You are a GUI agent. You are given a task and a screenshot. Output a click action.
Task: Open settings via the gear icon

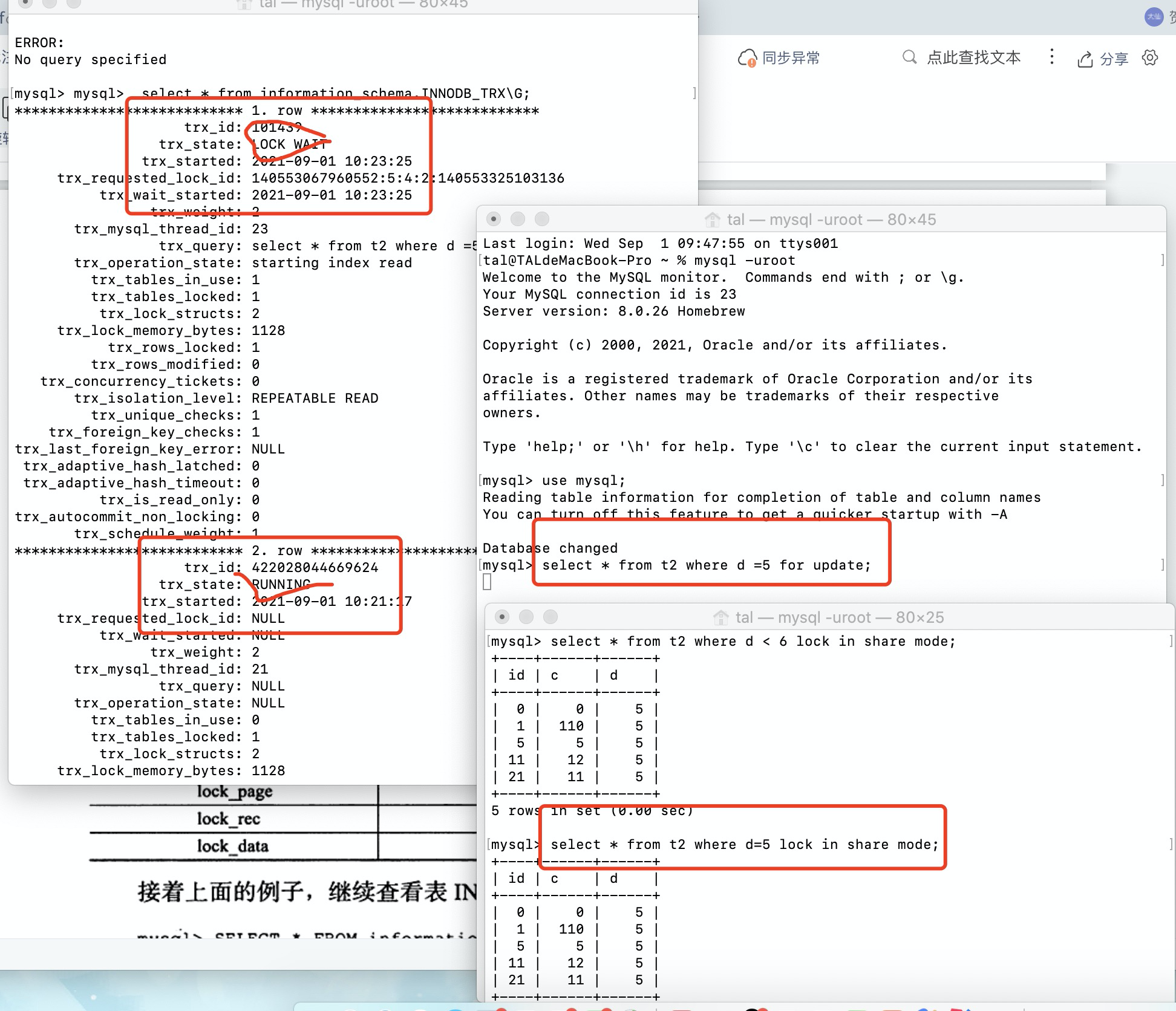1150,58
